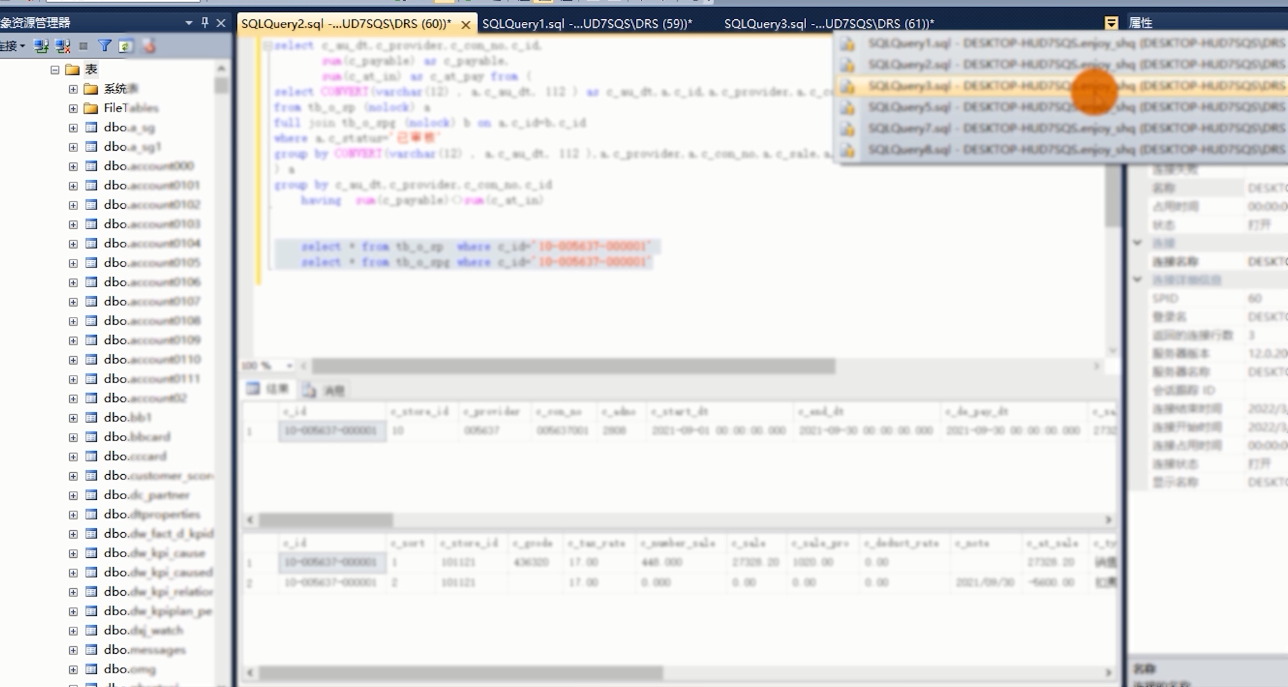The width and height of the screenshot is (1288, 687).
Task: Click the Connect Object Explorer toolbar icon
Action: [x=41, y=46]
